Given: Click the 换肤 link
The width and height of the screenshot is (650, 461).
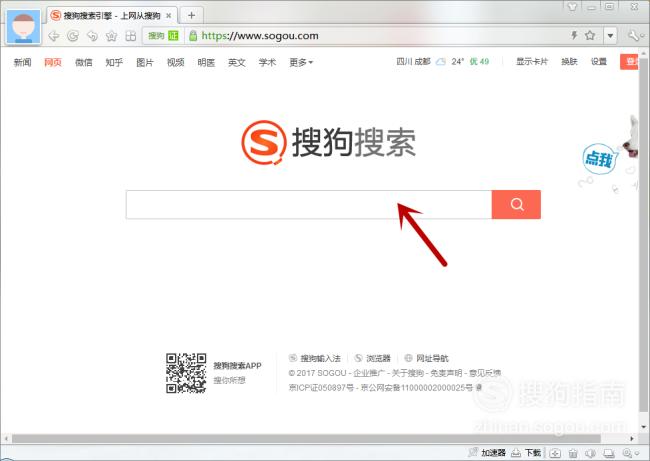Looking at the screenshot, I should point(569,62).
